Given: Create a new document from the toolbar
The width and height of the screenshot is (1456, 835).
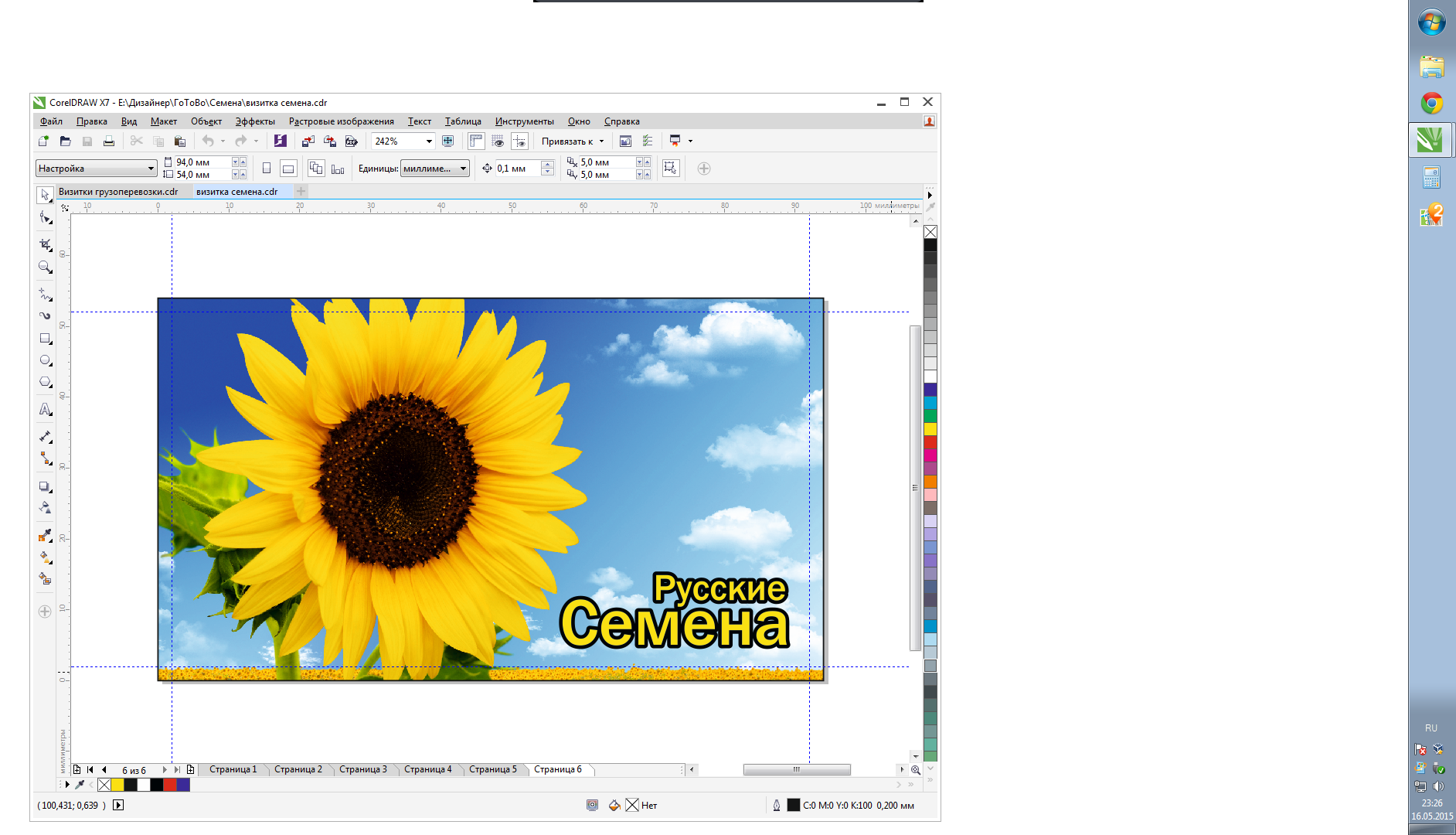Looking at the screenshot, I should [43, 141].
